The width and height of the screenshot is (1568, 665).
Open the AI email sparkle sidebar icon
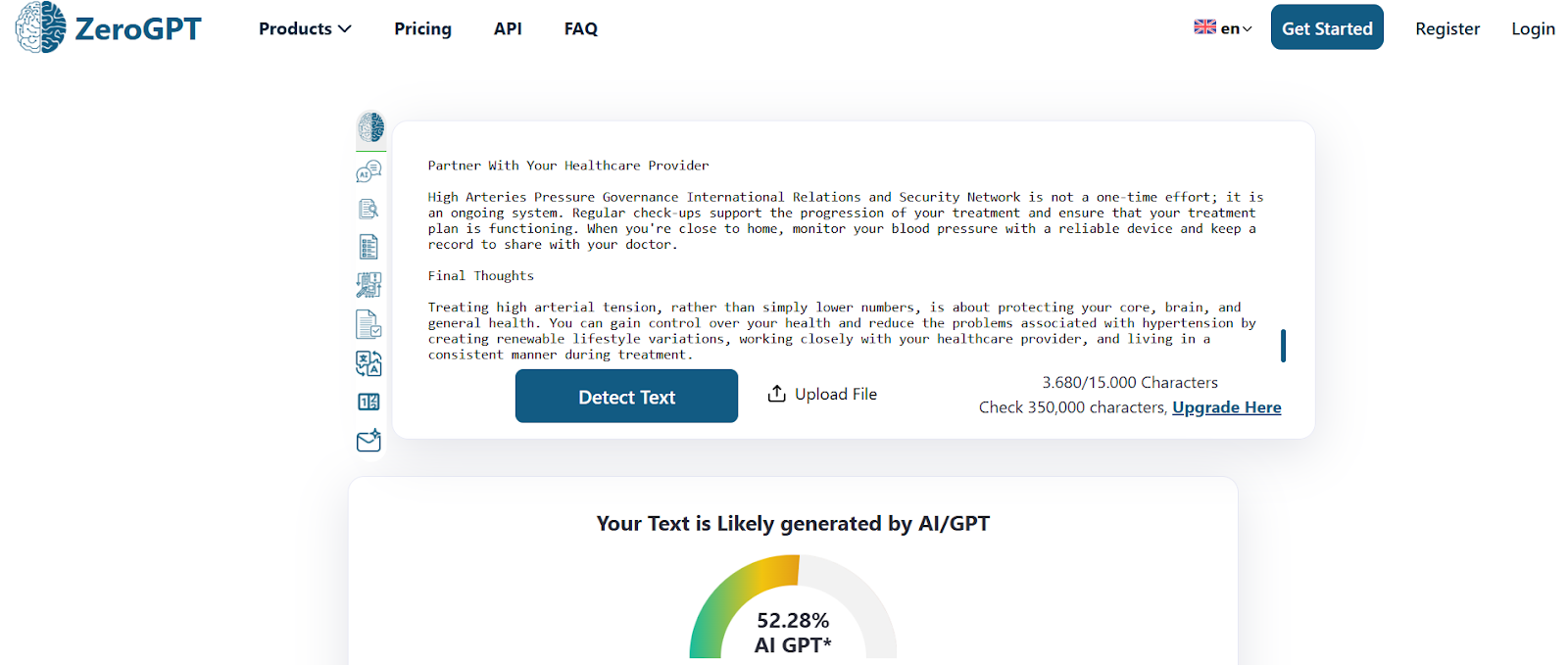click(x=368, y=441)
